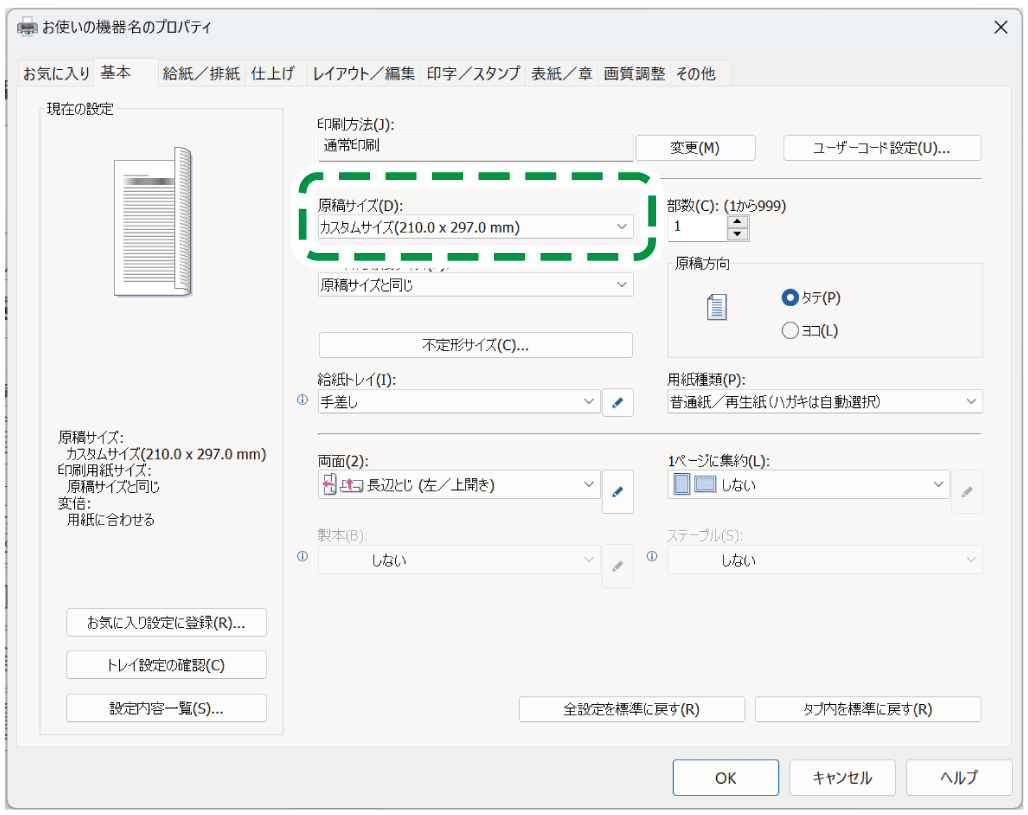The image size is (1028, 815).
Task: Expand the 用紙種類 paper type dropdown
Action: [824, 402]
